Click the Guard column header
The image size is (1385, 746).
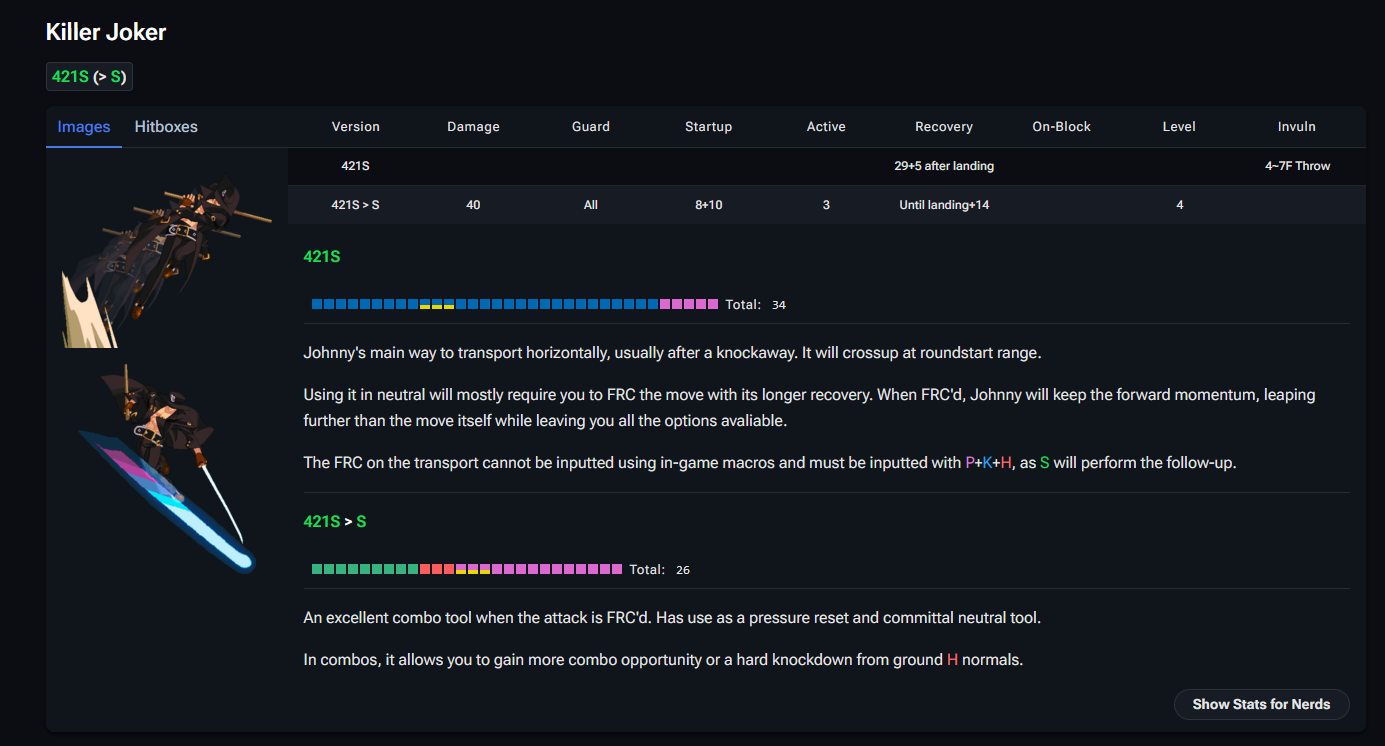[591, 127]
